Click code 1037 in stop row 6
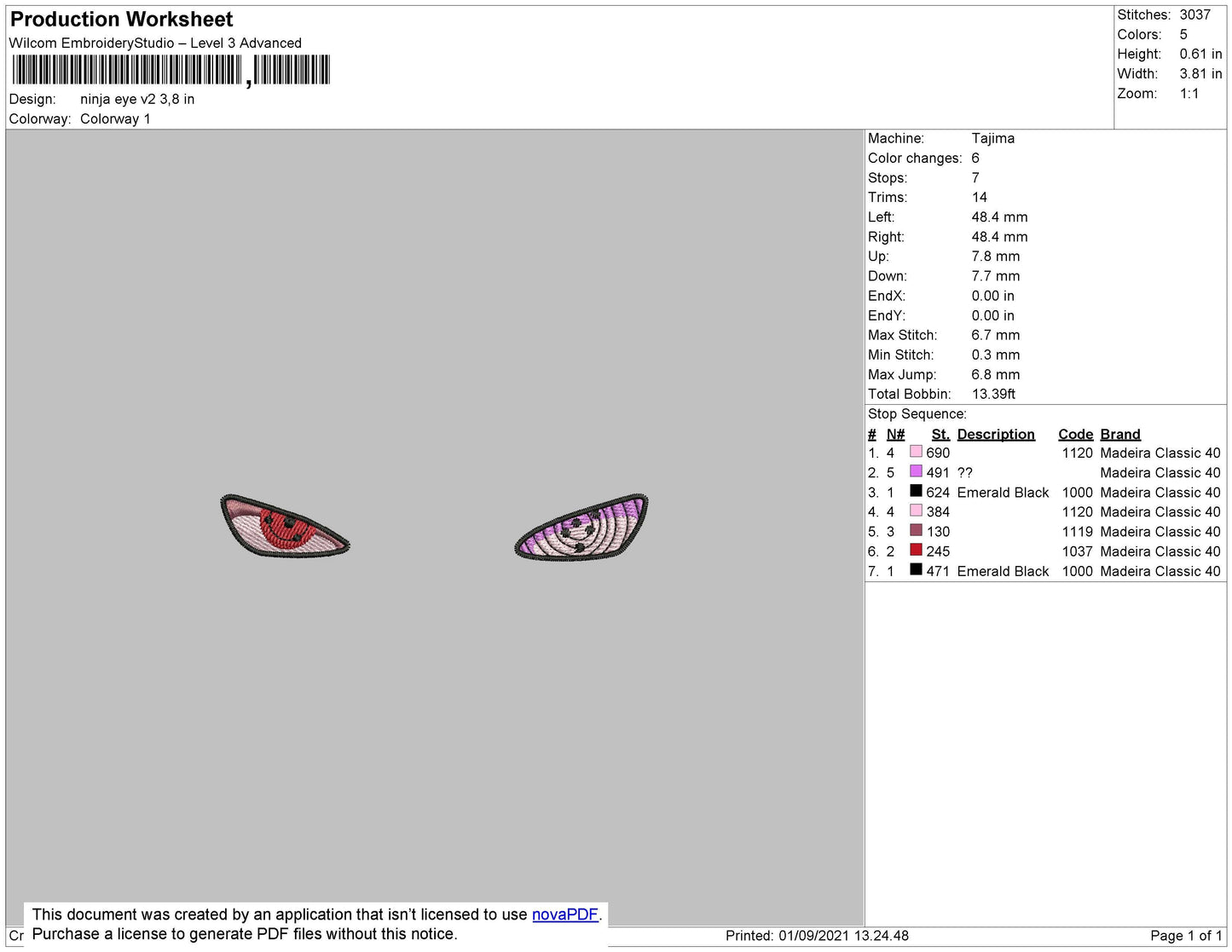Image resolution: width=1232 pixels, height=952 pixels. [x=1077, y=551]
